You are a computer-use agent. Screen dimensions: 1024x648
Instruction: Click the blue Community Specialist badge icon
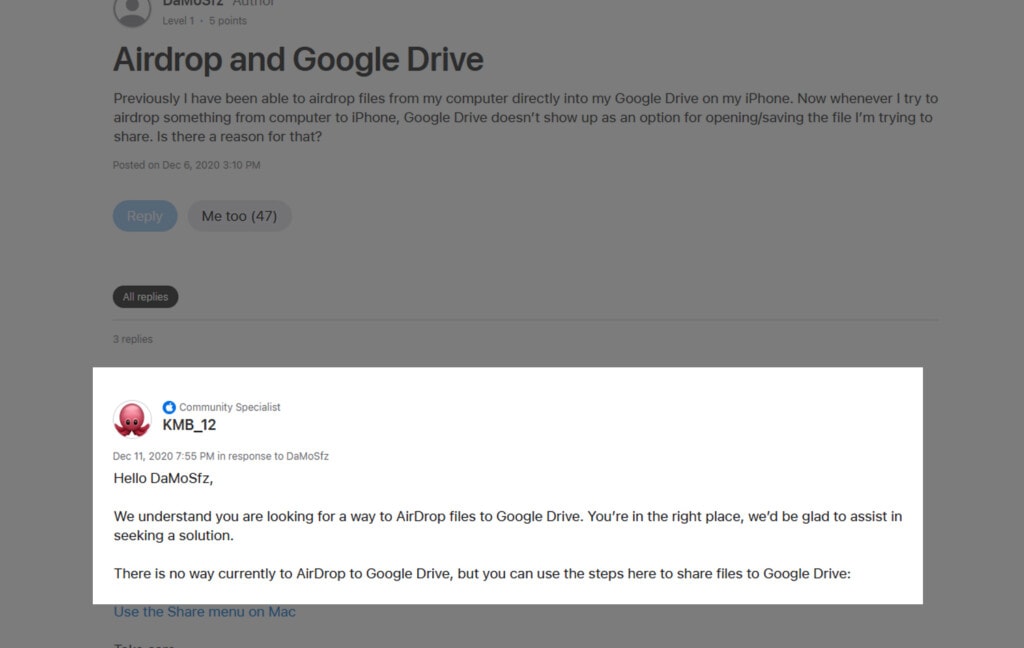point(168,407)
